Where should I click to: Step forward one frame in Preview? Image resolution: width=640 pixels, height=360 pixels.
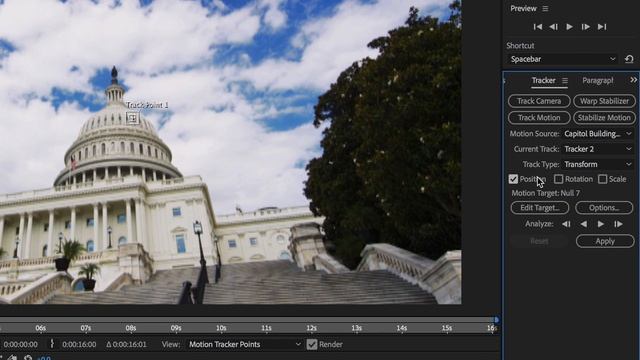pyautogui.click(x=586, y=27)
